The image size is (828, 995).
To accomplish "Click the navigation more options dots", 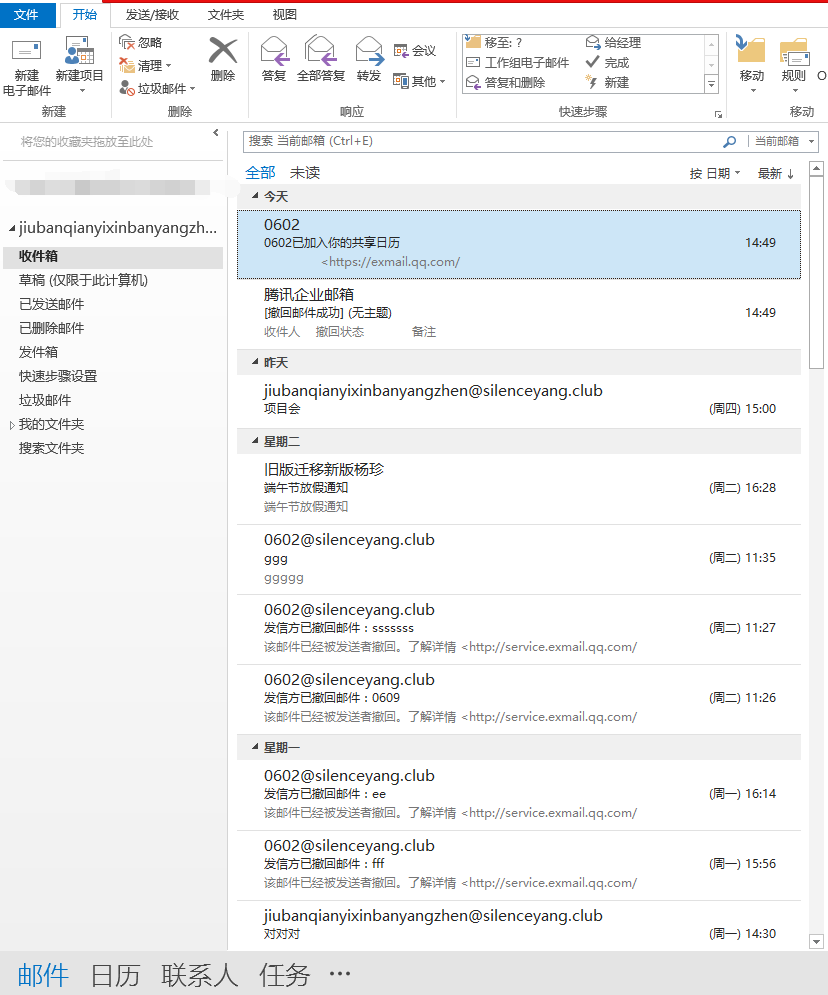I will 340,973.
